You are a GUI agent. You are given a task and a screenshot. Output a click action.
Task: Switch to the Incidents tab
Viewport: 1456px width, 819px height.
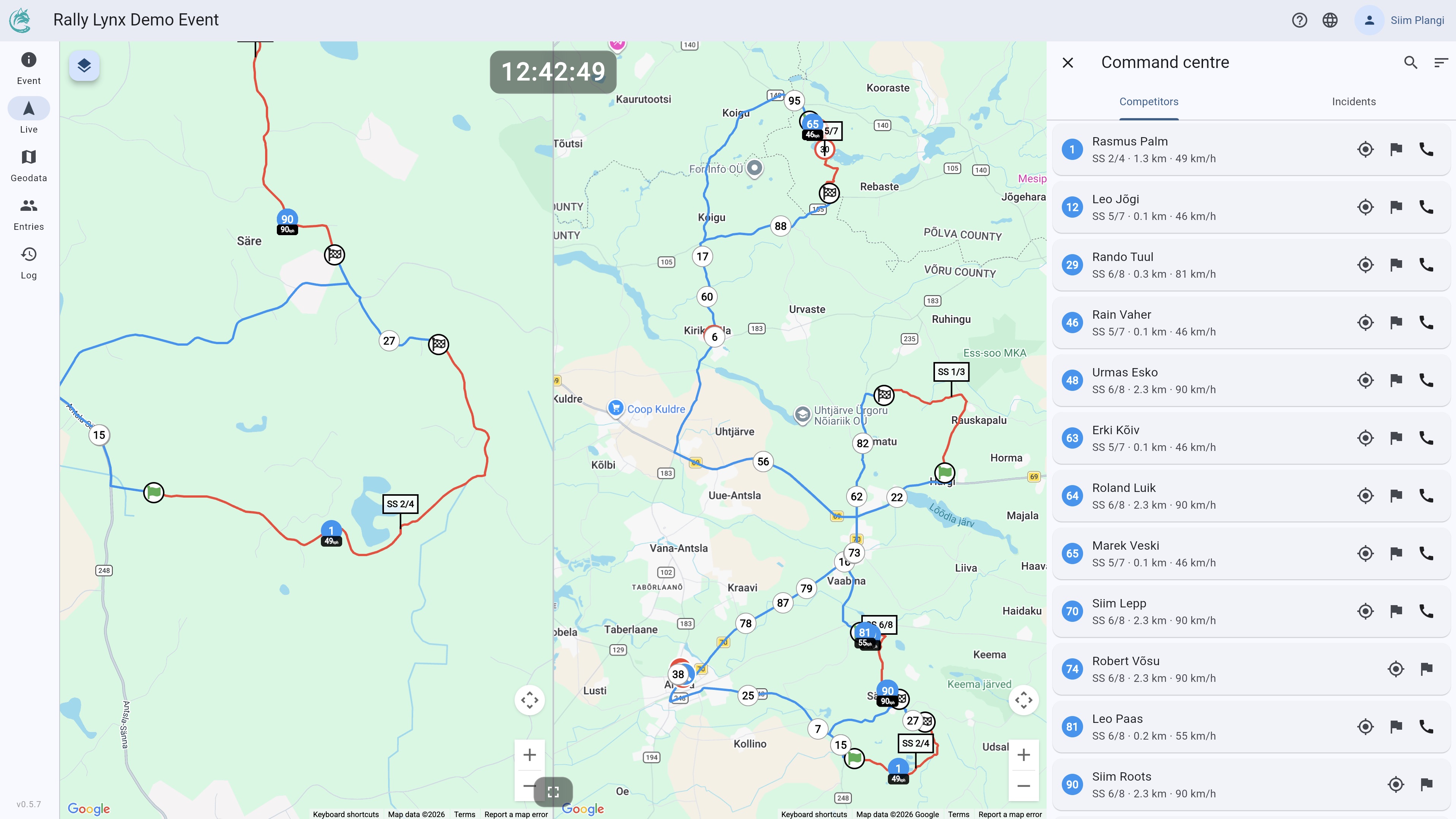[x=1354, y=102]
